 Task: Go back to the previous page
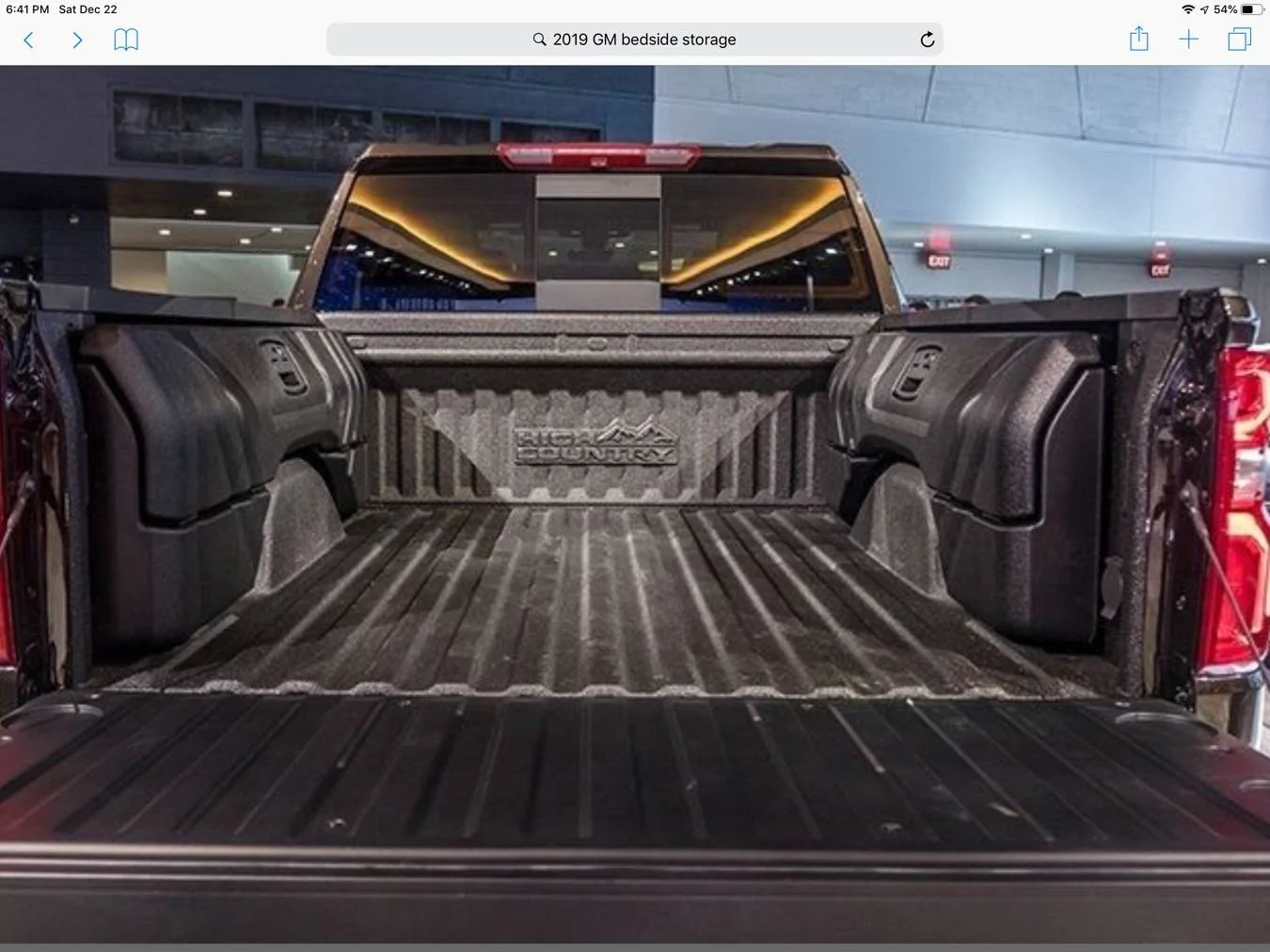click(28, 40)
